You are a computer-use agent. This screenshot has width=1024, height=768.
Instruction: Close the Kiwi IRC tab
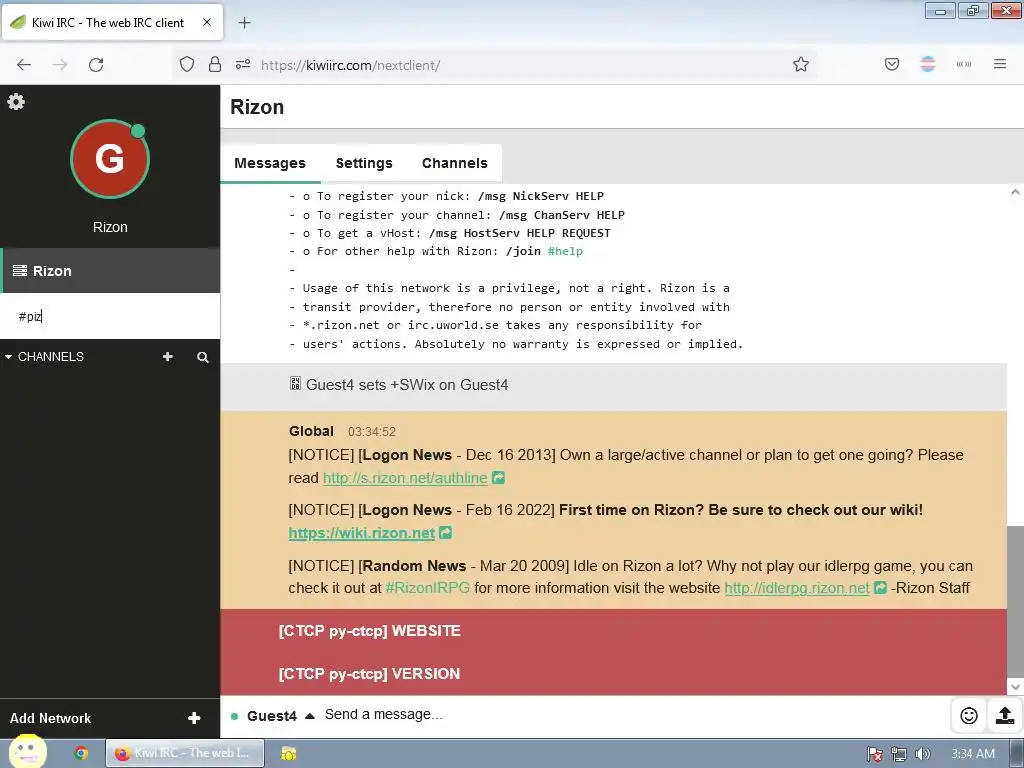(x=206, y=22)
